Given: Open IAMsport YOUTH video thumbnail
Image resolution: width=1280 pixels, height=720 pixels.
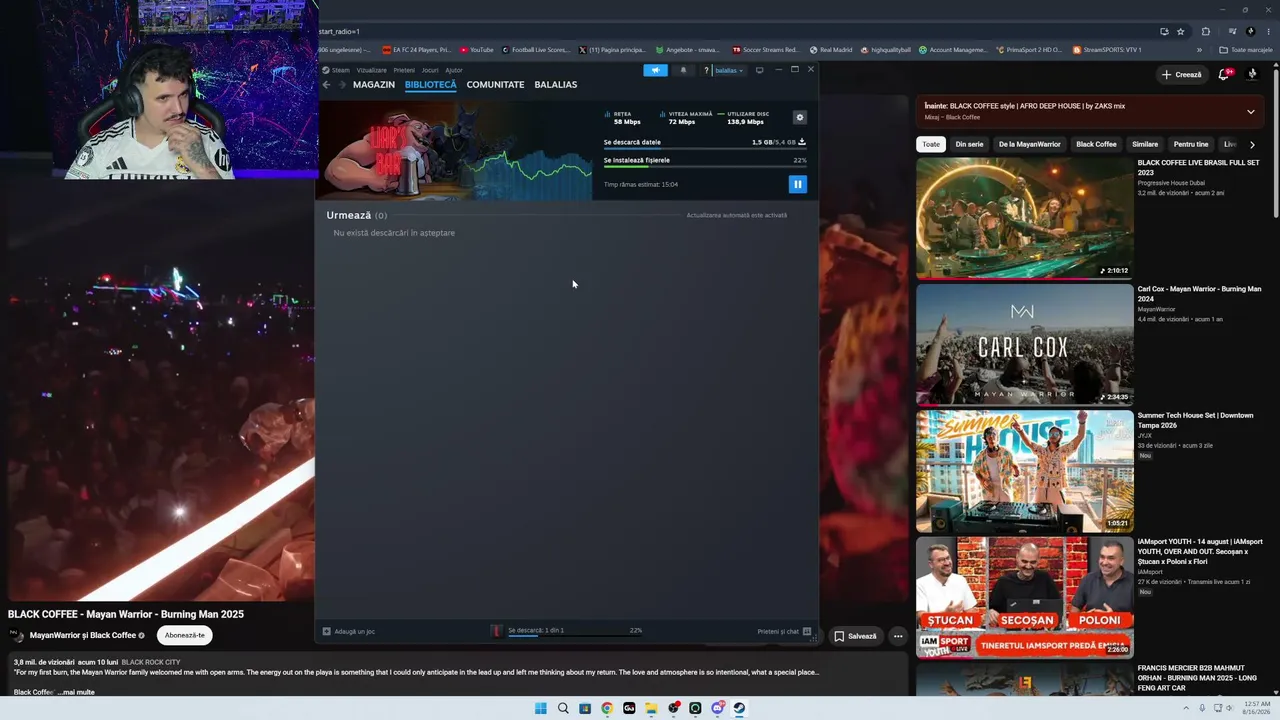Looking at the screenshot, I should (x=1025, y=598).
